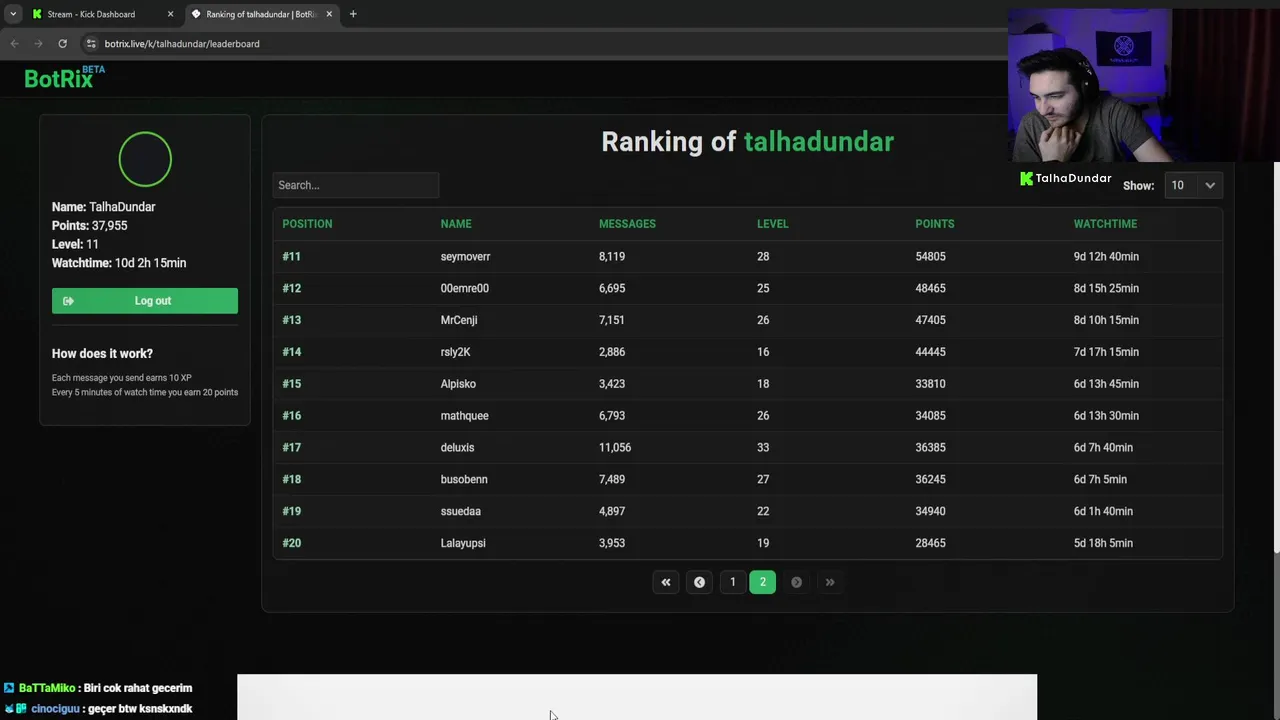Click seymoverr points value 54805
The width and height of the screenshot is (1280, 720).
click(930, 257)
